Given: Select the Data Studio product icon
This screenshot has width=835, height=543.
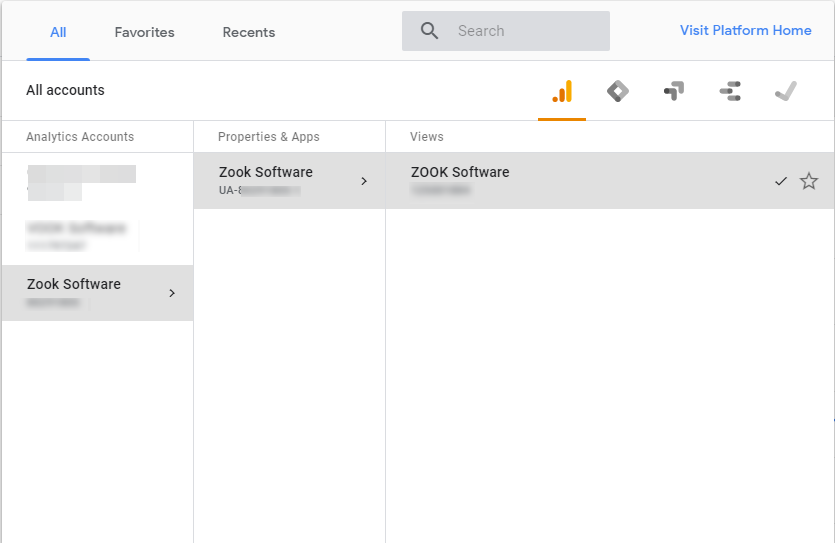Looking at the screenshot, I should 730,91.
